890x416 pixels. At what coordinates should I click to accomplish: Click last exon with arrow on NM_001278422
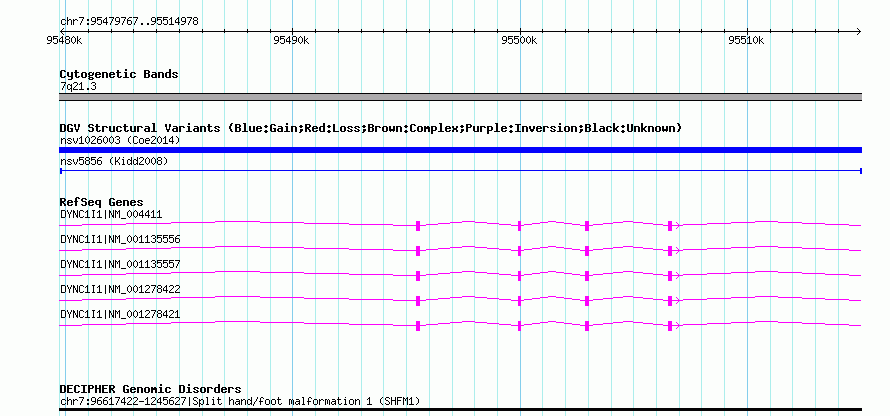pyautogui.click(x=670, y=301)
